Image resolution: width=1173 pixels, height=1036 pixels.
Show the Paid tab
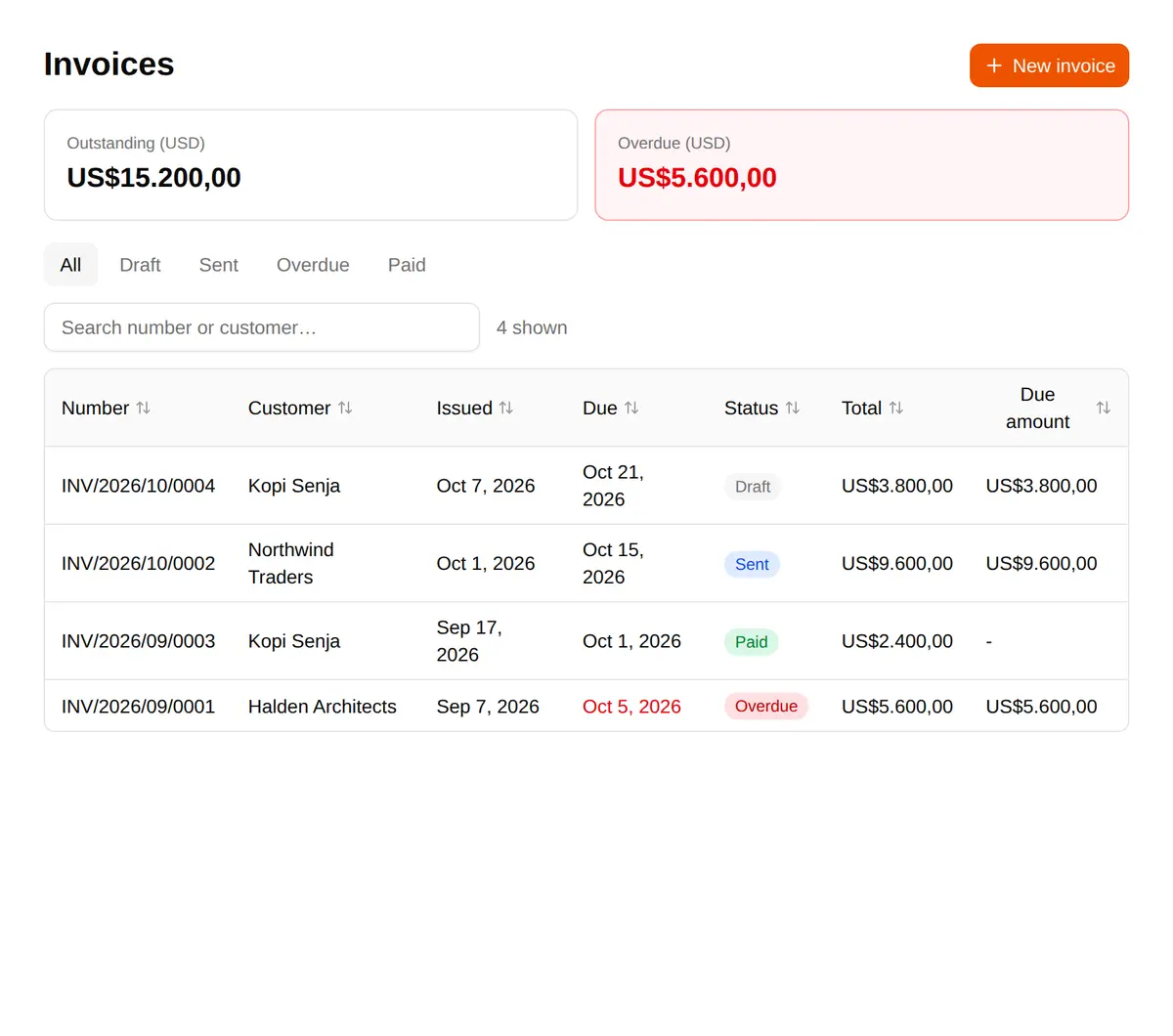click(x=407, y=265)
